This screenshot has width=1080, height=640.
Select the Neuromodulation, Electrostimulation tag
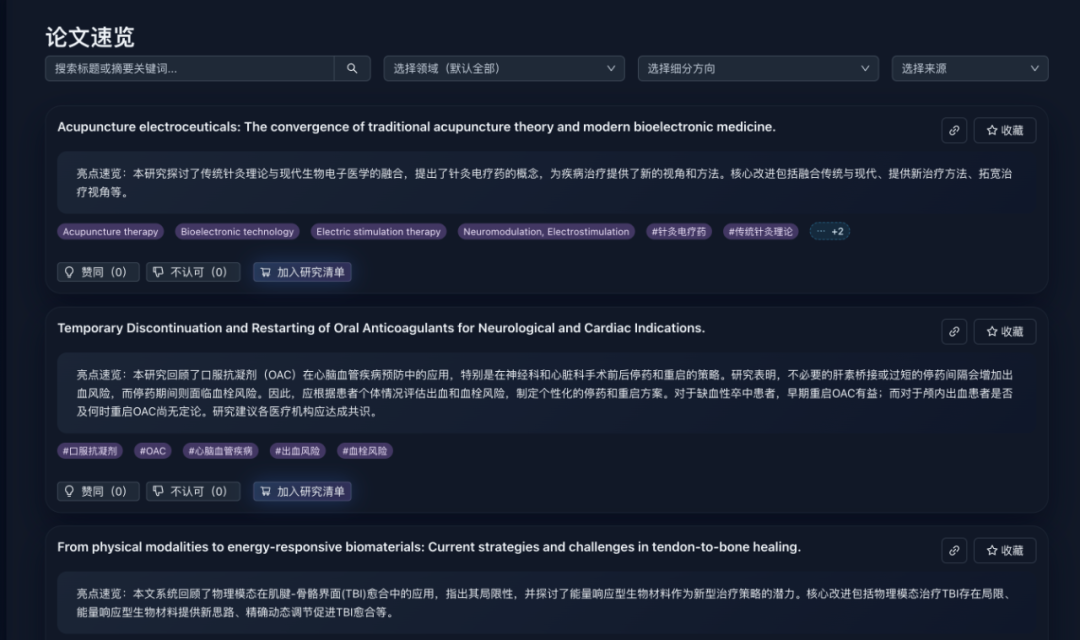[546, 231]
